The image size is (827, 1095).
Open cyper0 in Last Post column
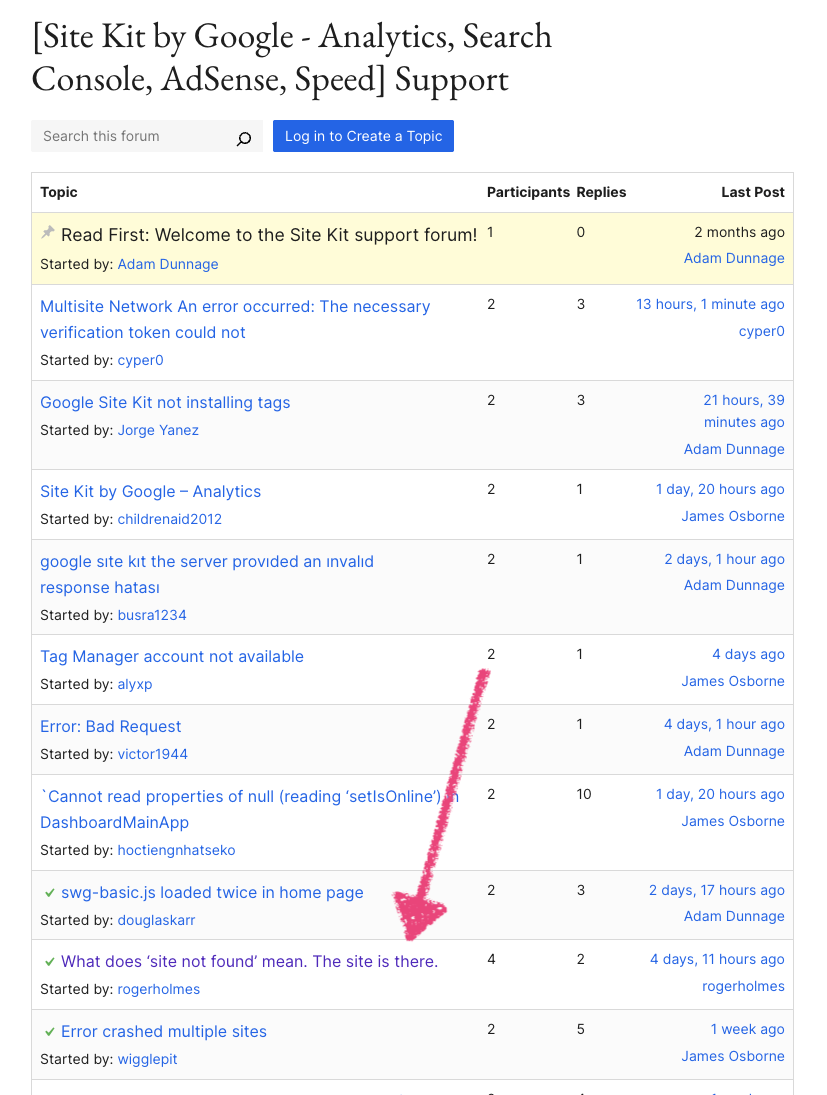click(761, 332)
